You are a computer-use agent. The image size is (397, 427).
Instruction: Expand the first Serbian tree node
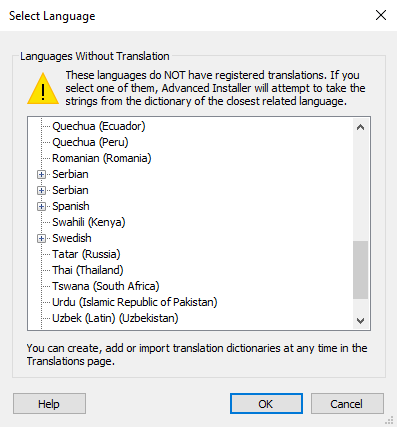point(41,174)
